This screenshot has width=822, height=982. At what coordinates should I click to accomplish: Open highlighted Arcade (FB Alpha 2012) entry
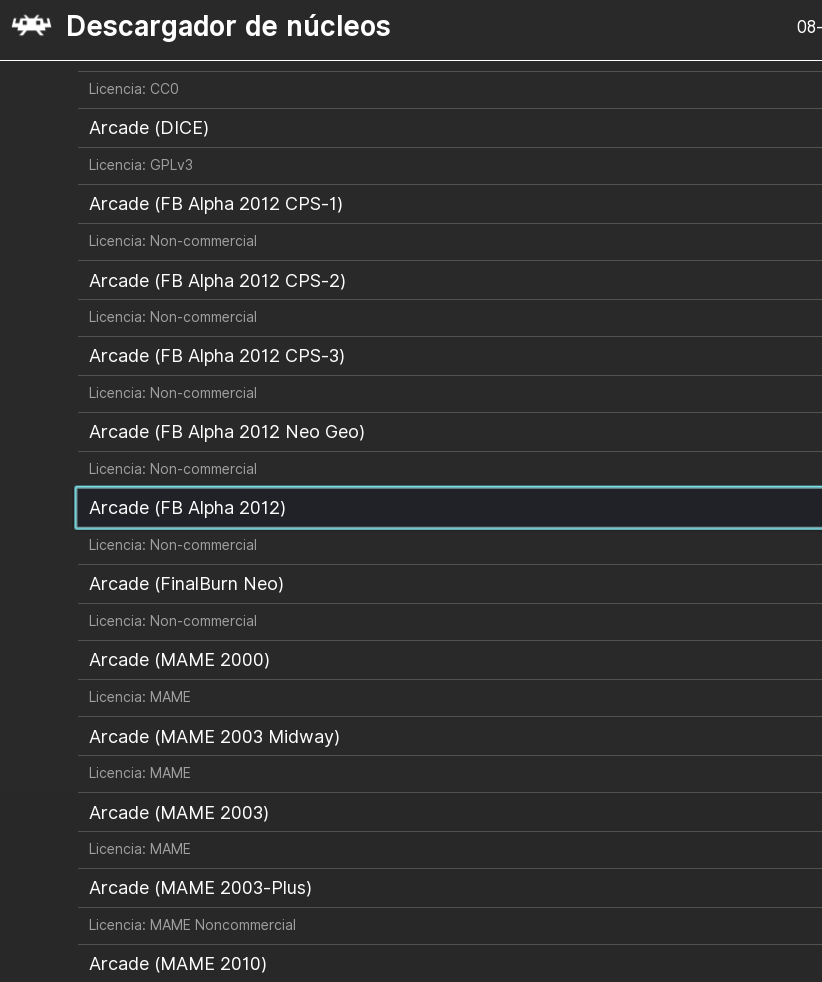pos(188,508)
